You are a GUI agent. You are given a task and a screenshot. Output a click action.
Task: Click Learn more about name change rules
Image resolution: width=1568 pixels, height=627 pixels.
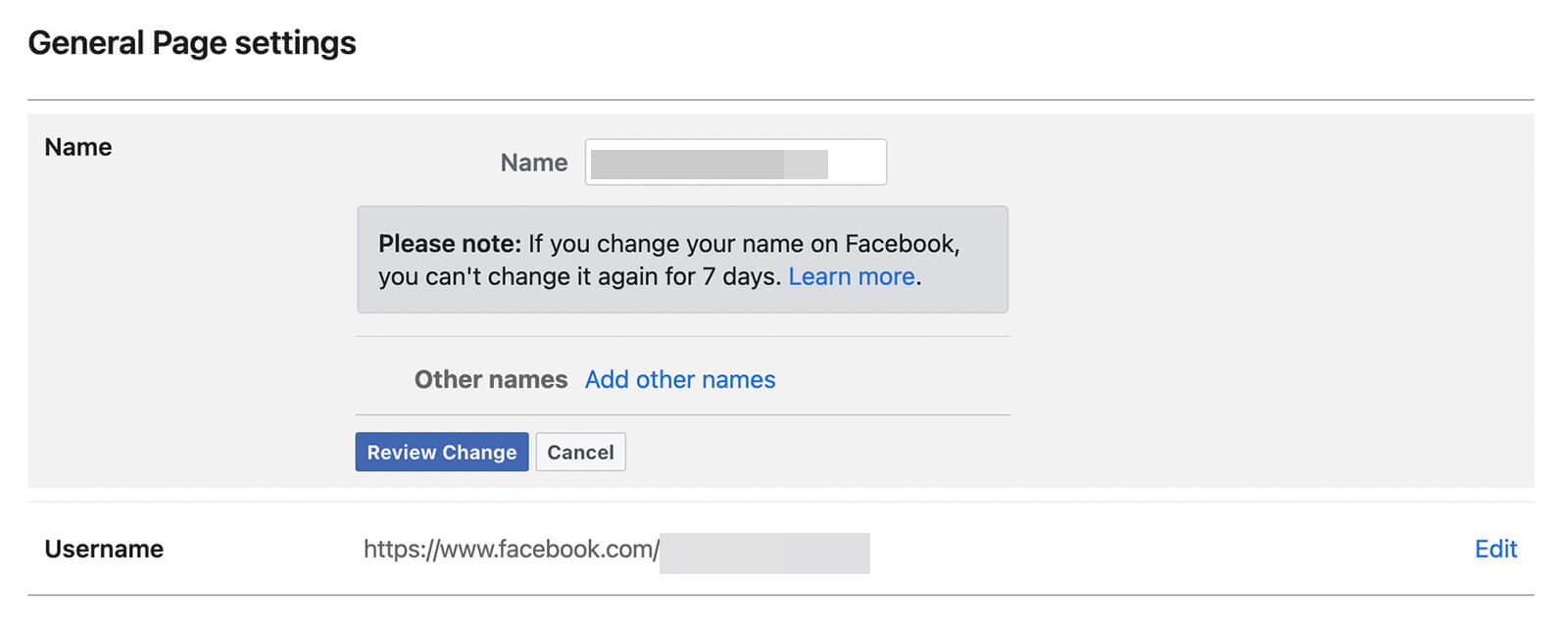click(x=849, y=276)
